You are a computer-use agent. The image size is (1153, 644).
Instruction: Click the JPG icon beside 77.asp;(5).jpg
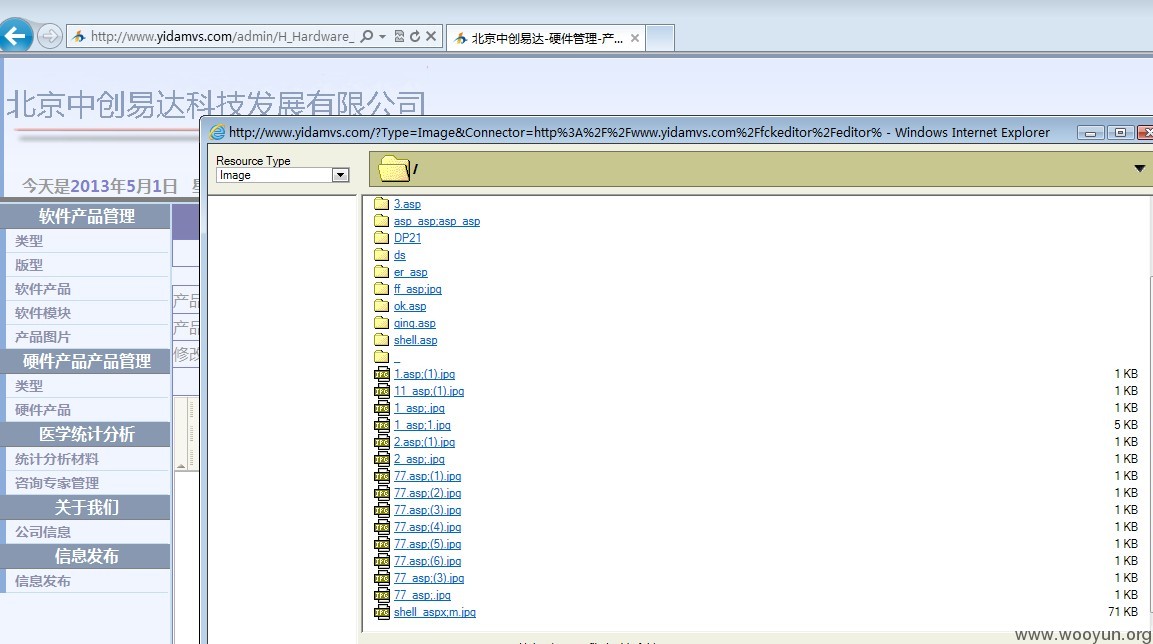382,544
